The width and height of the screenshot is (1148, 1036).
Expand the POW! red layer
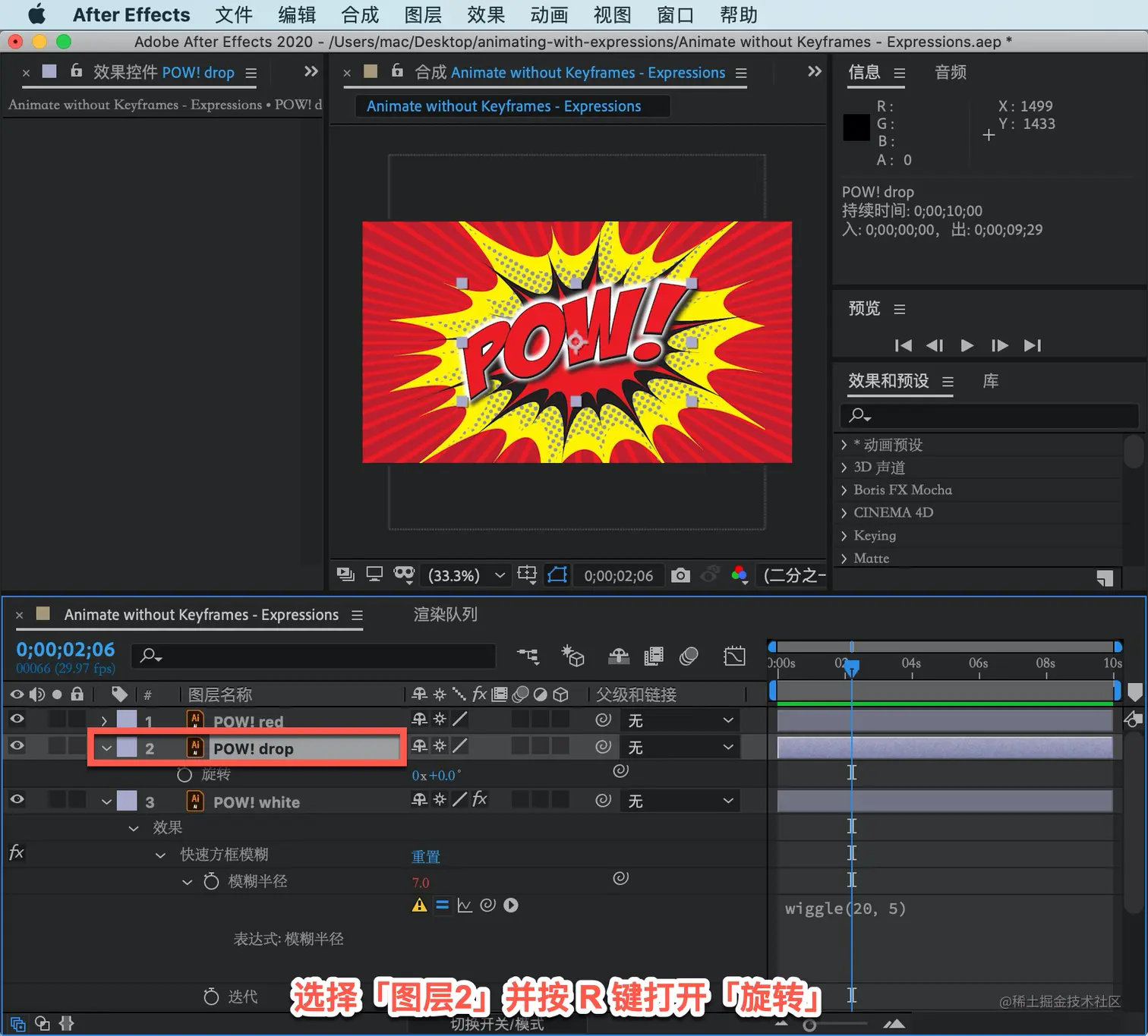coord(105,720)
